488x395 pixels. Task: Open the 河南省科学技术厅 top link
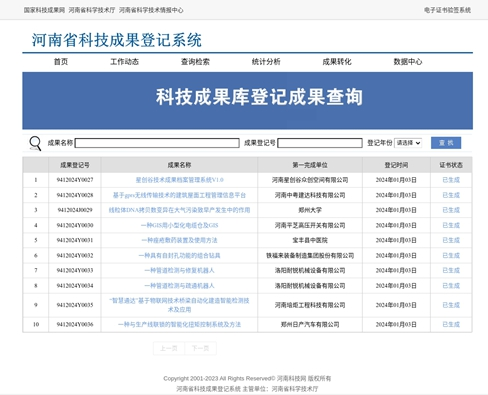(x=92, y=10)
